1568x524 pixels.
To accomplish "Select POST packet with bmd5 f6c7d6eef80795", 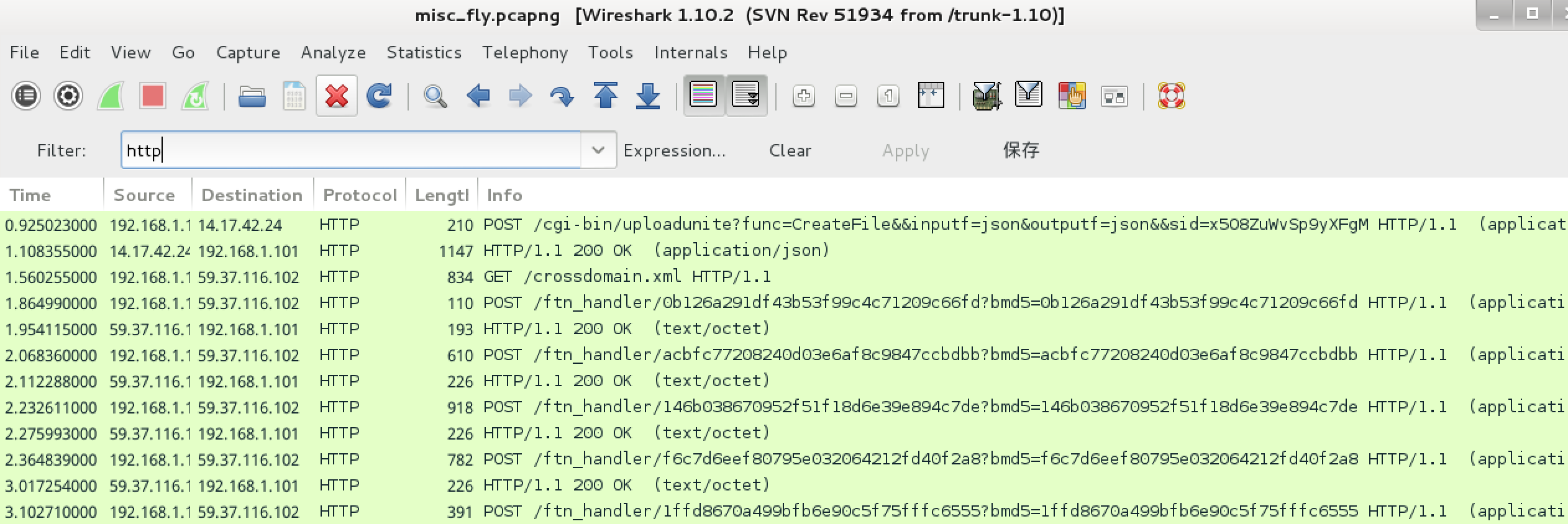I will (784, 459).
